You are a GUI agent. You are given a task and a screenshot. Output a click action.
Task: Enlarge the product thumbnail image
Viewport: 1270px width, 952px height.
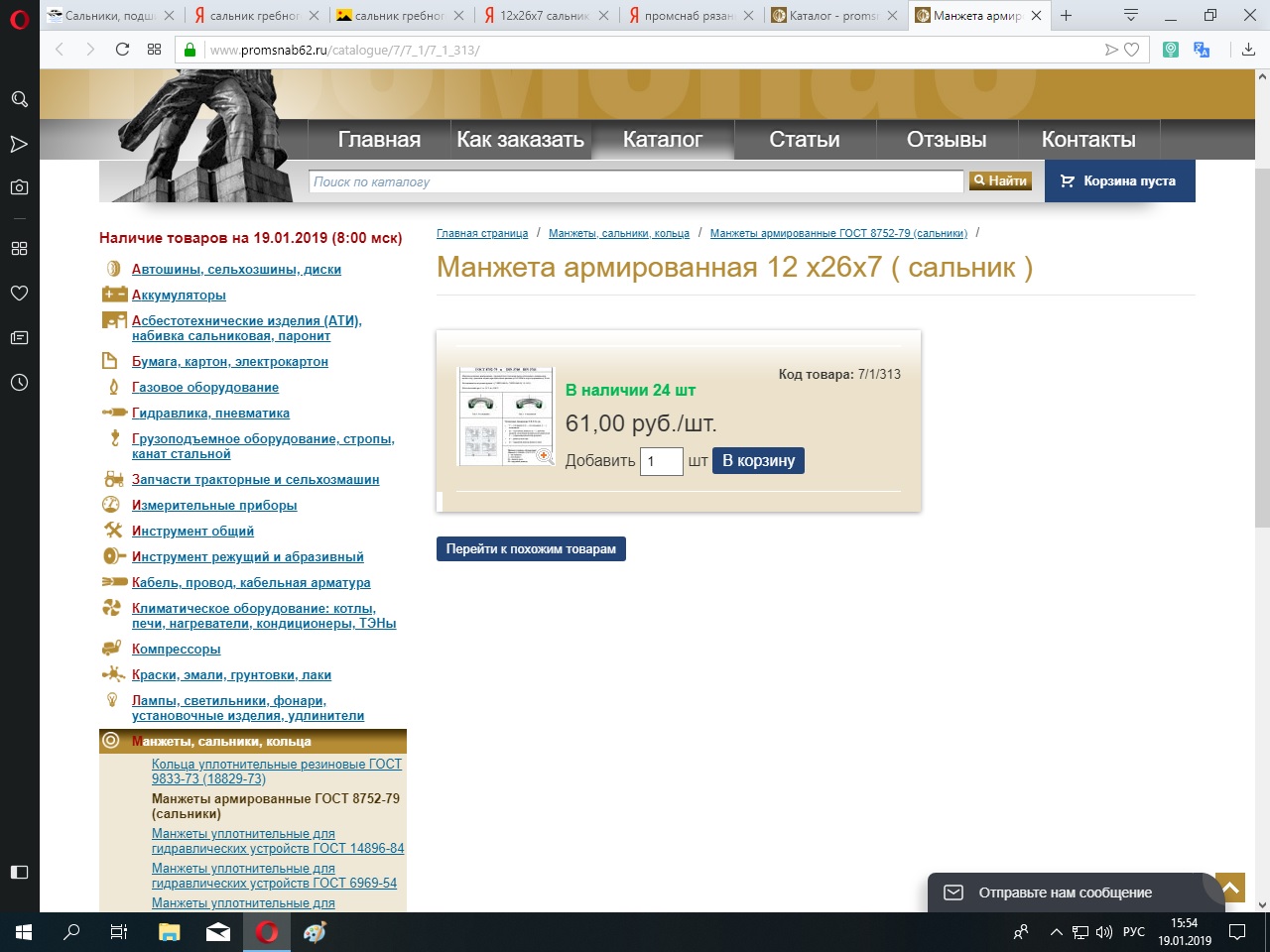click(x=505, y=416)
